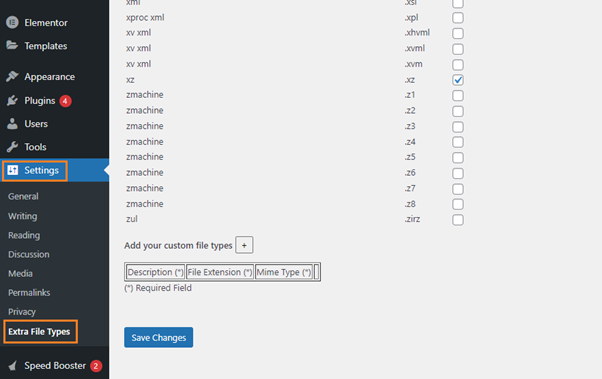
Task: Click the Users person icon
Action: coord(12,124)
